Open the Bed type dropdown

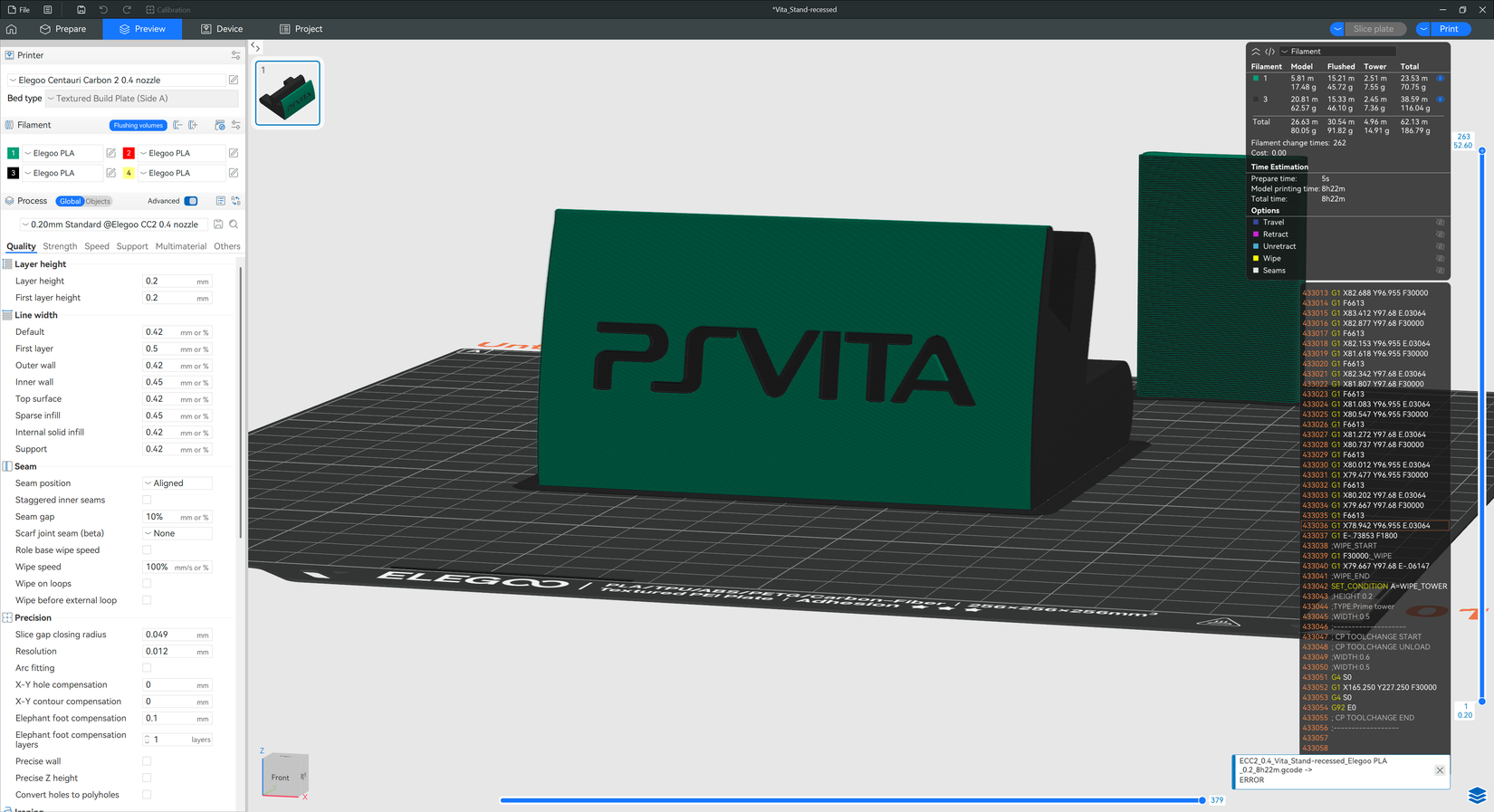point(141,98)
